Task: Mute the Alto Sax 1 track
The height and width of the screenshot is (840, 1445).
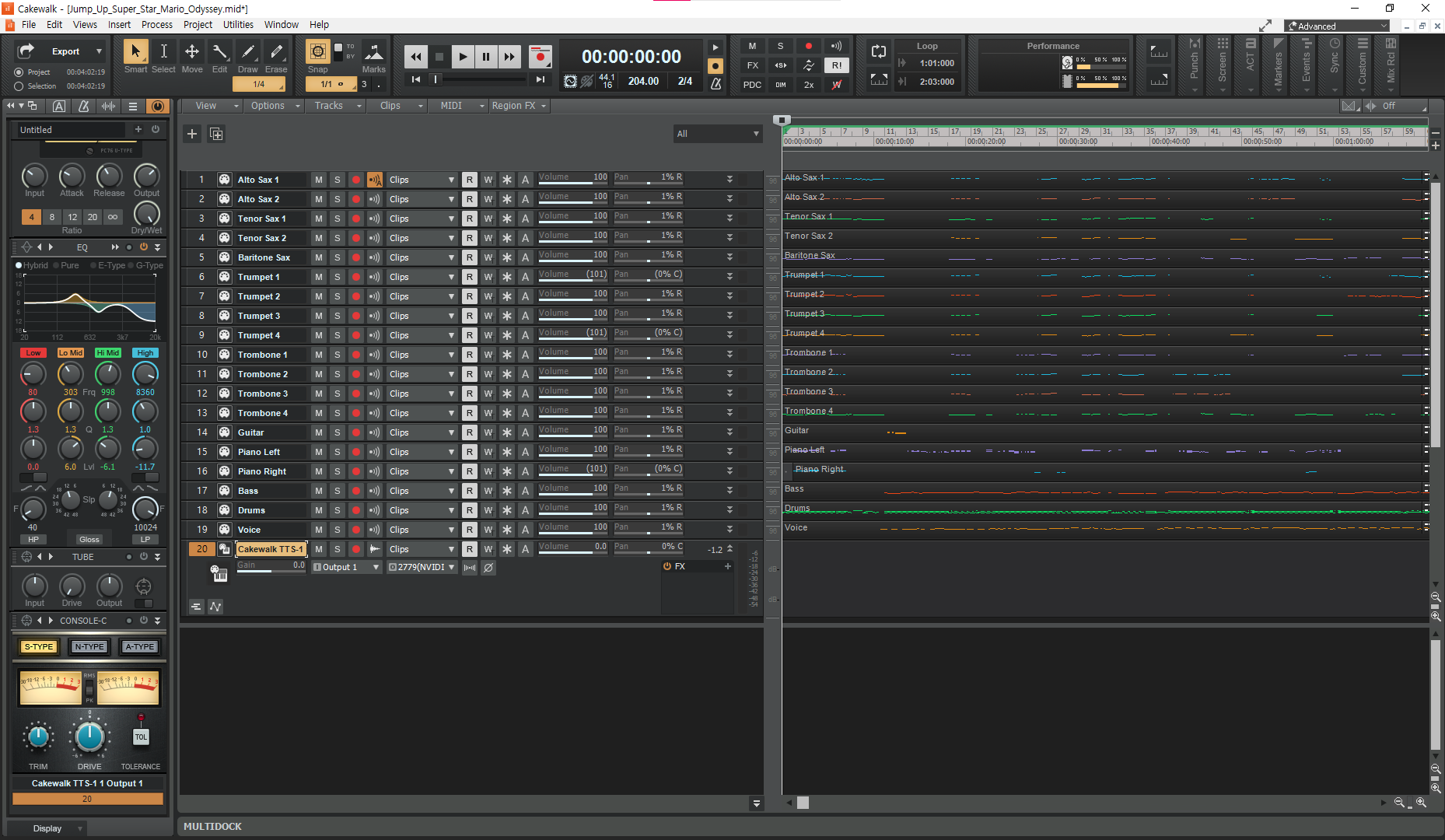Action: pyautogui.click(x=319, y=180)
